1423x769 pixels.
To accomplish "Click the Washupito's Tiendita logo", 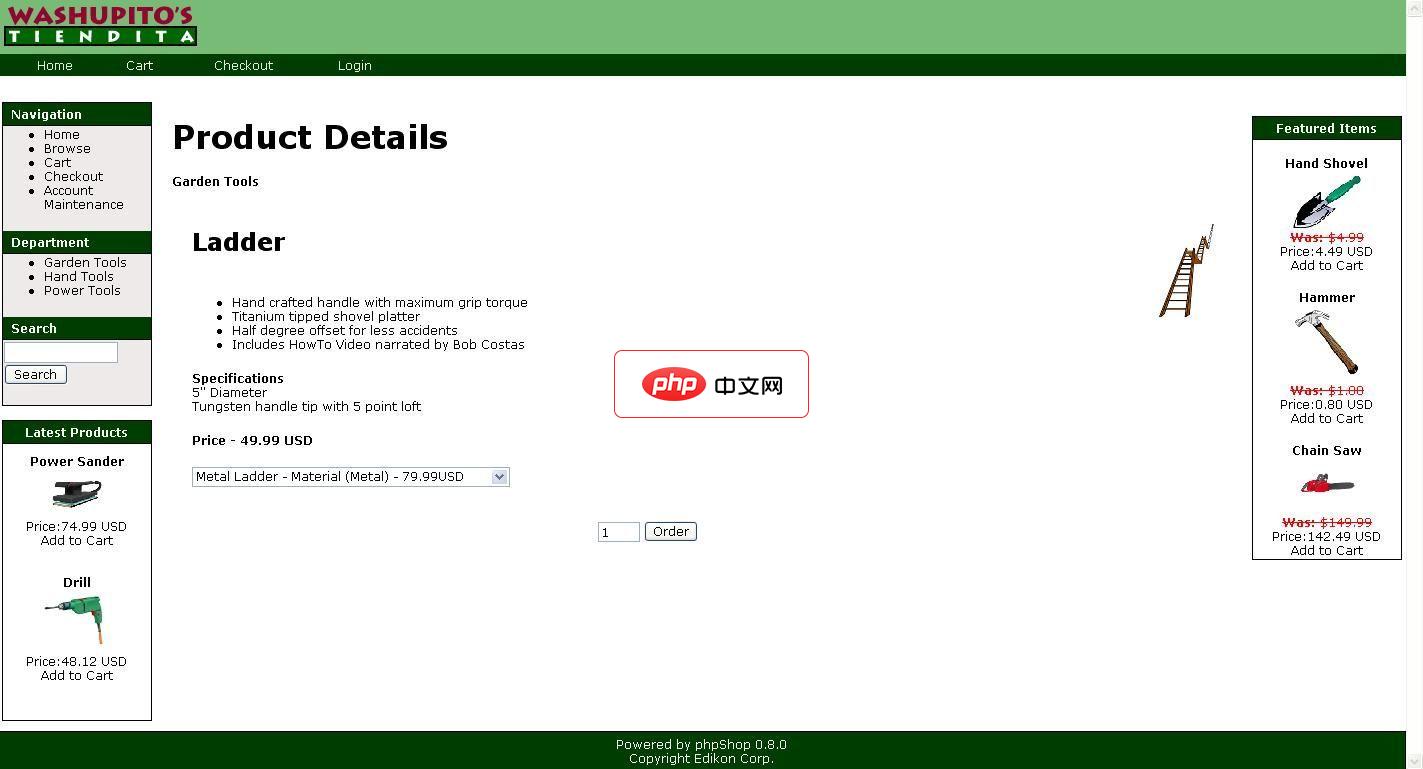I will [x=100, y=26].
